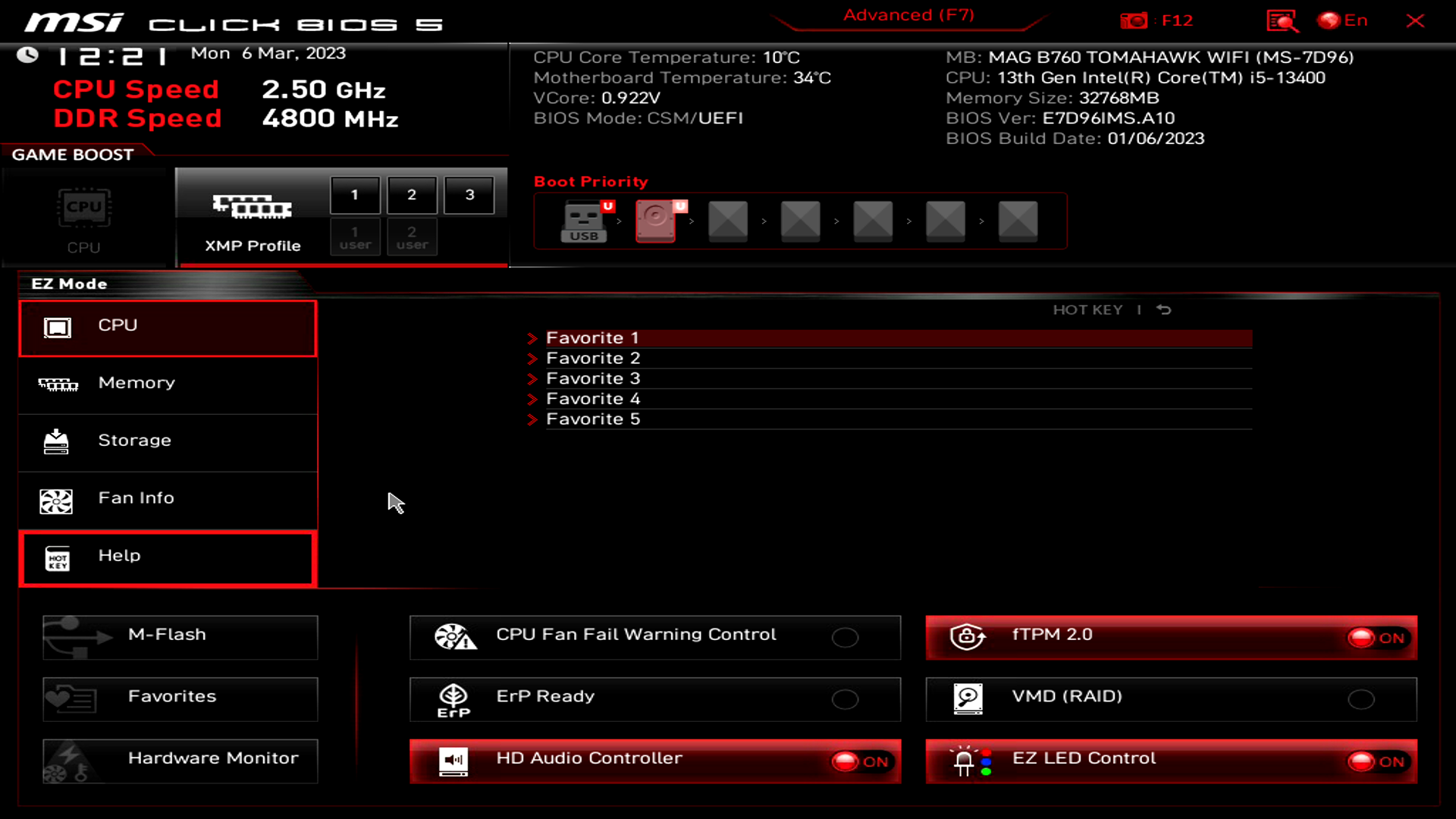Click XMP Profile preset 1 button

click(354, 194)
